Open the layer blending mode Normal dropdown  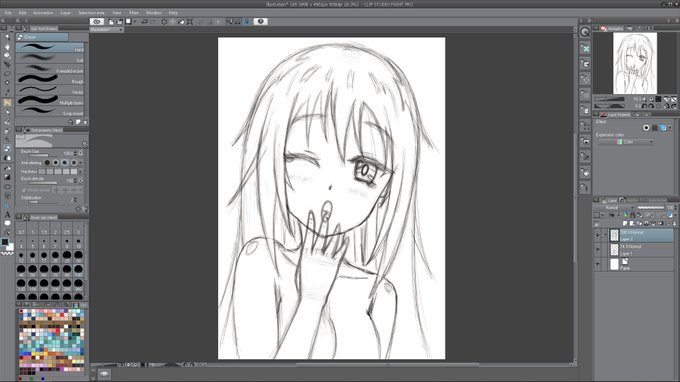pyautogui.click(x=614, y=208)
